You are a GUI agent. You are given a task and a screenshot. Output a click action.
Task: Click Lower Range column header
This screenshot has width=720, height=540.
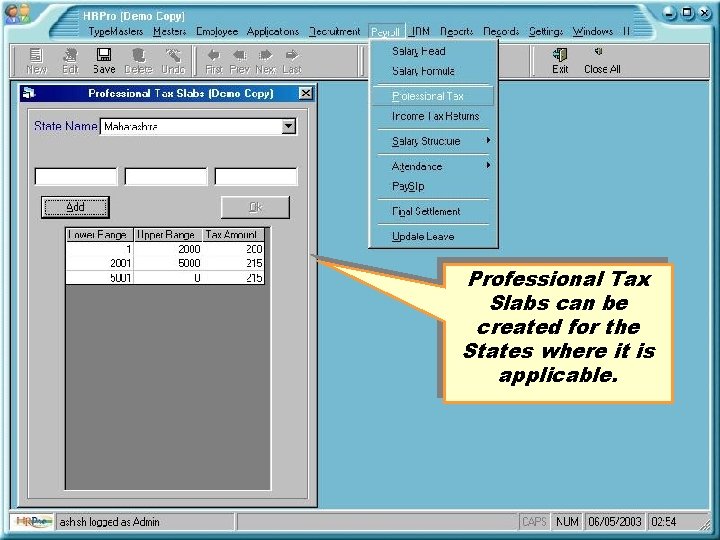[x=100, y=235]
